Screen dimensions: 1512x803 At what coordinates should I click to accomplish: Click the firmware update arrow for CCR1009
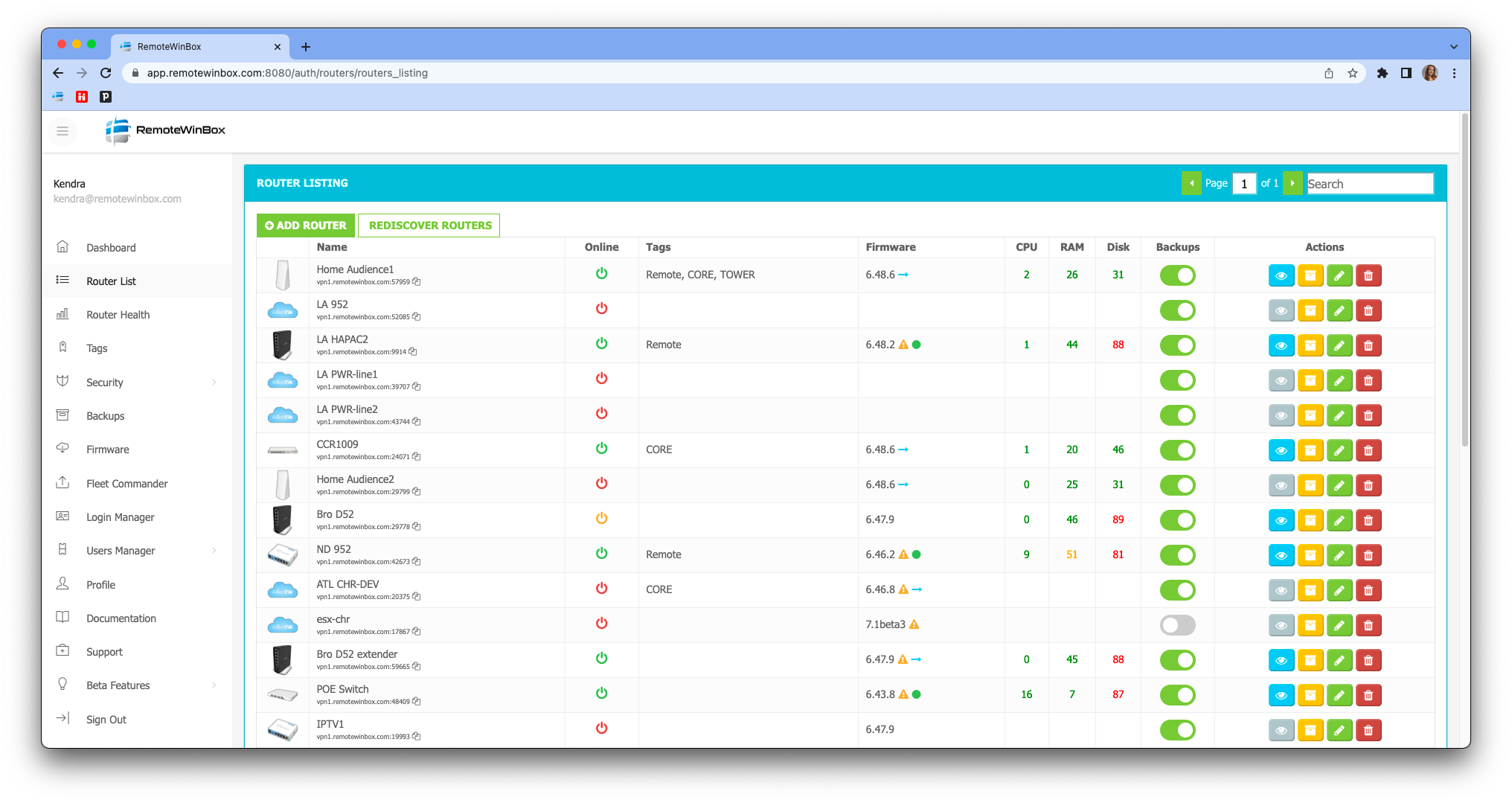(x=903, y=450)
